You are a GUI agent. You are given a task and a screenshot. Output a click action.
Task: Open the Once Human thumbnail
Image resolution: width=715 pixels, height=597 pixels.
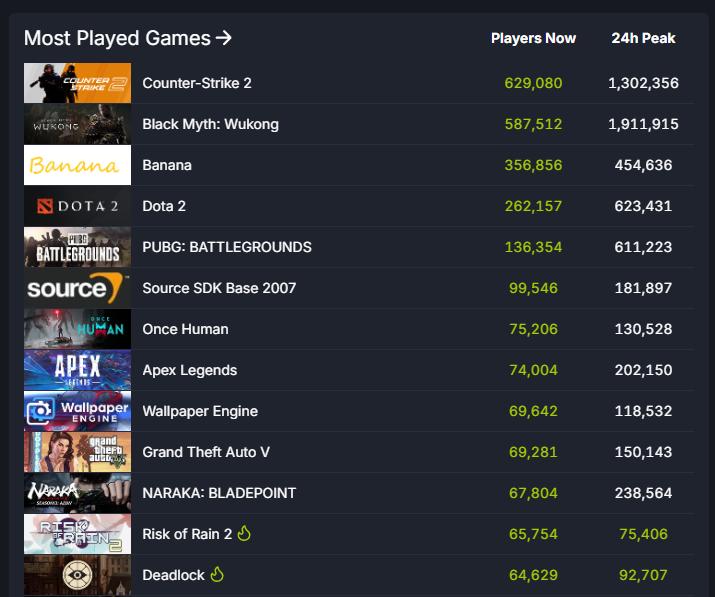click(x=78, y=329)
